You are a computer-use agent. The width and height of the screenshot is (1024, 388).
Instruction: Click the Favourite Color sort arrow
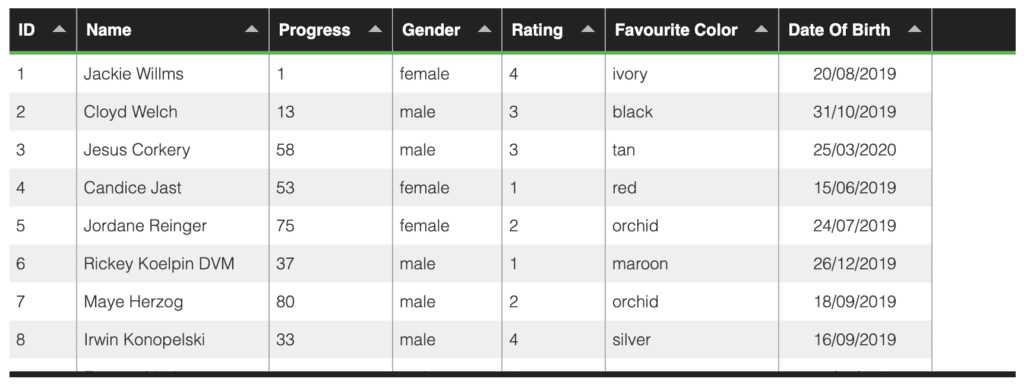(761, 29)
